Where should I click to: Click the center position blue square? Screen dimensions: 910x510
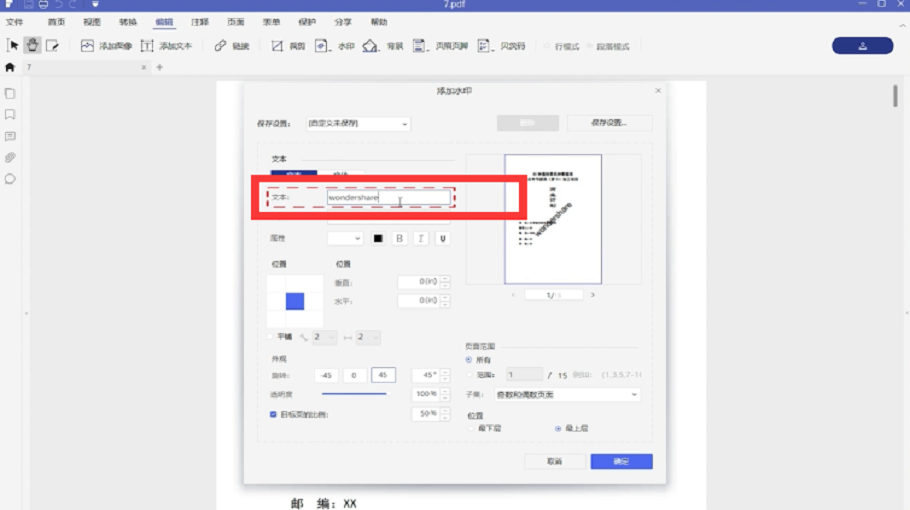295,301
